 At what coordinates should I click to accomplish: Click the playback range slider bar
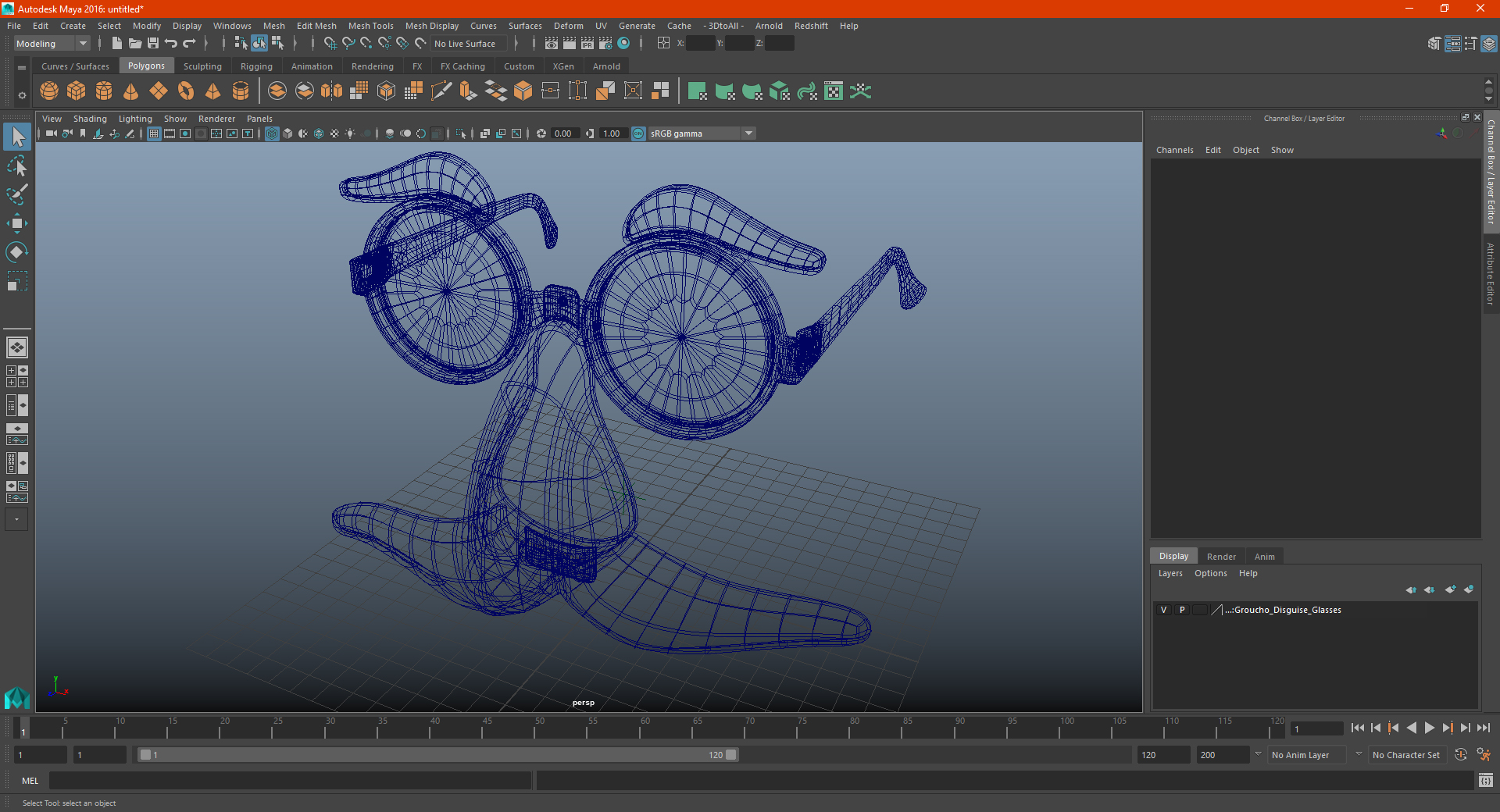[x=437, y=755]
